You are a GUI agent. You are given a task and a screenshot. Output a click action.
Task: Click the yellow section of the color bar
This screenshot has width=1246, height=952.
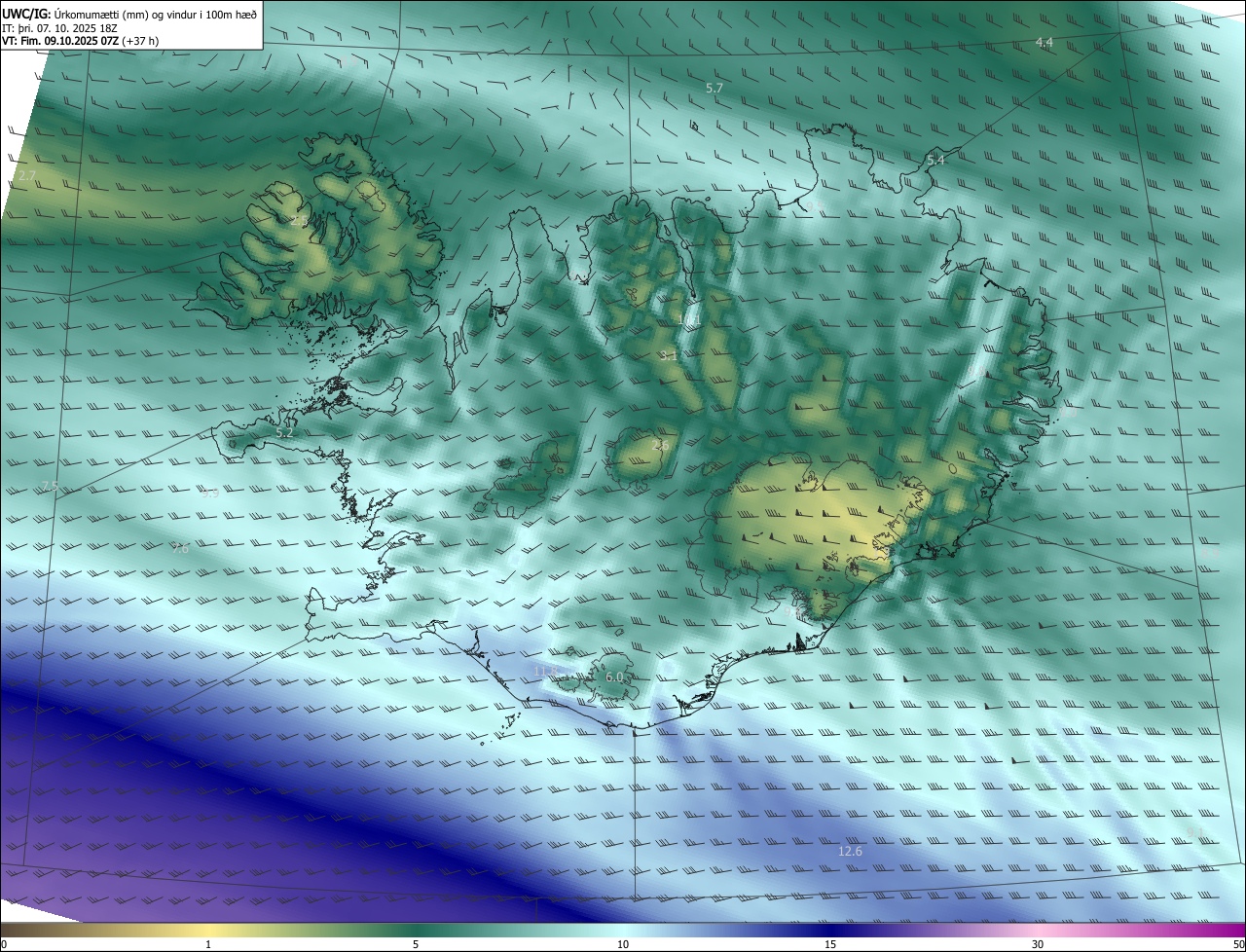(208, 930)
